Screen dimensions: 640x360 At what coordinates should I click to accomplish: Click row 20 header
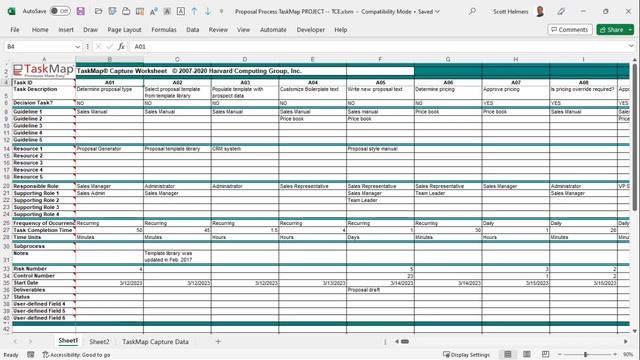(x=6, y=186)
